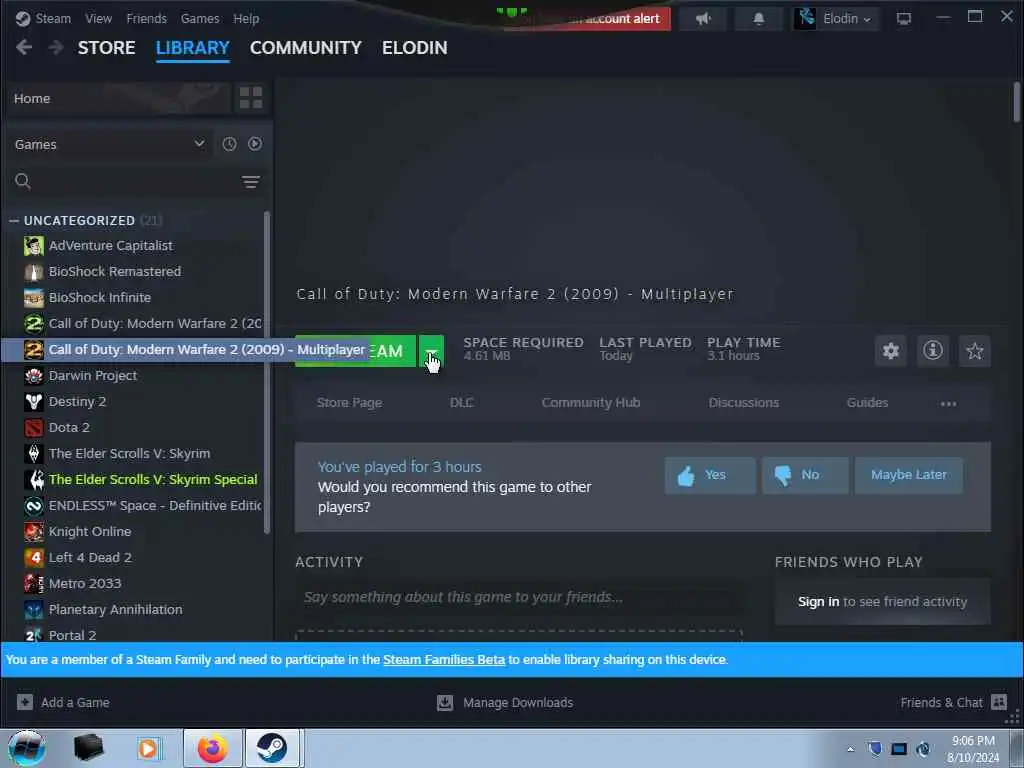The width and height of the screenshot is (1024, 768).
Task: Click No thumbs-down recommendation
Action: 805,475
